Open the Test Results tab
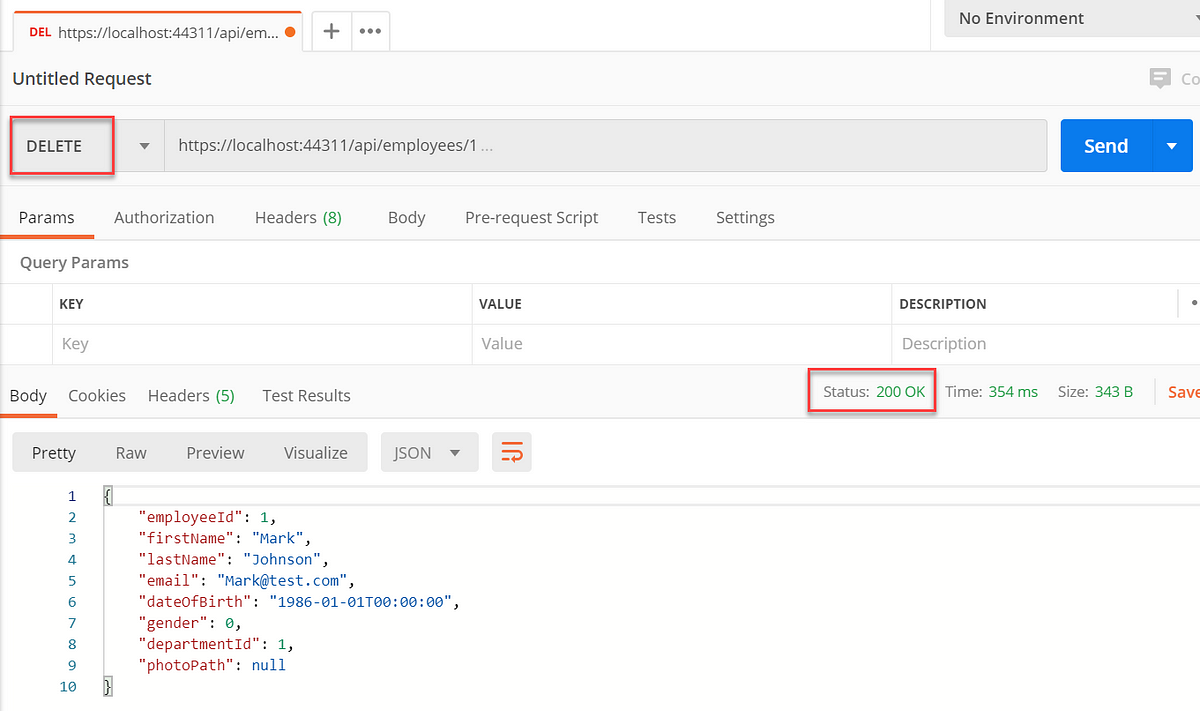This screenshot has width=1200, height=711. pyautogui.click(x=306, y=395)
